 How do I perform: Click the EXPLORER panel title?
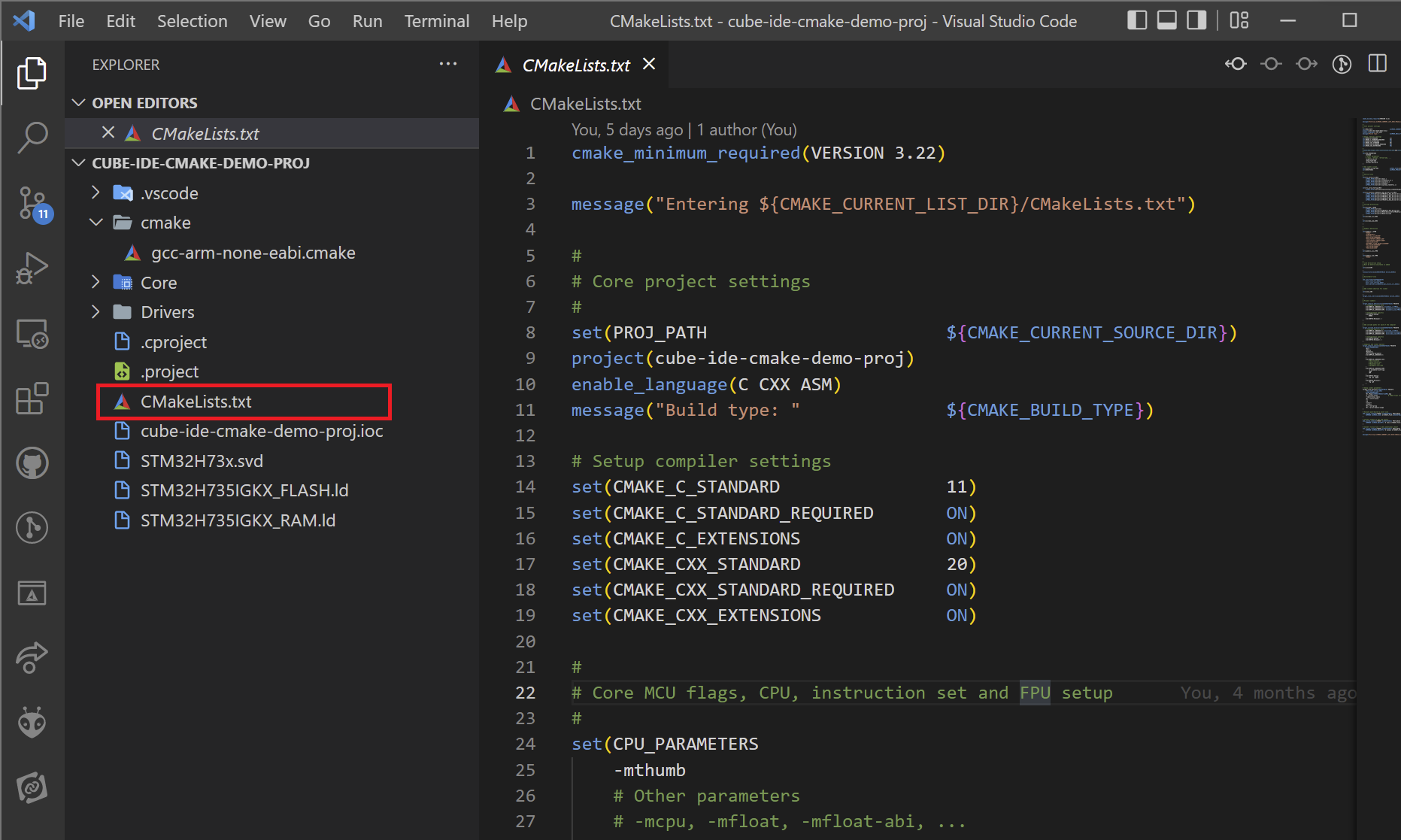coord(126,65)
